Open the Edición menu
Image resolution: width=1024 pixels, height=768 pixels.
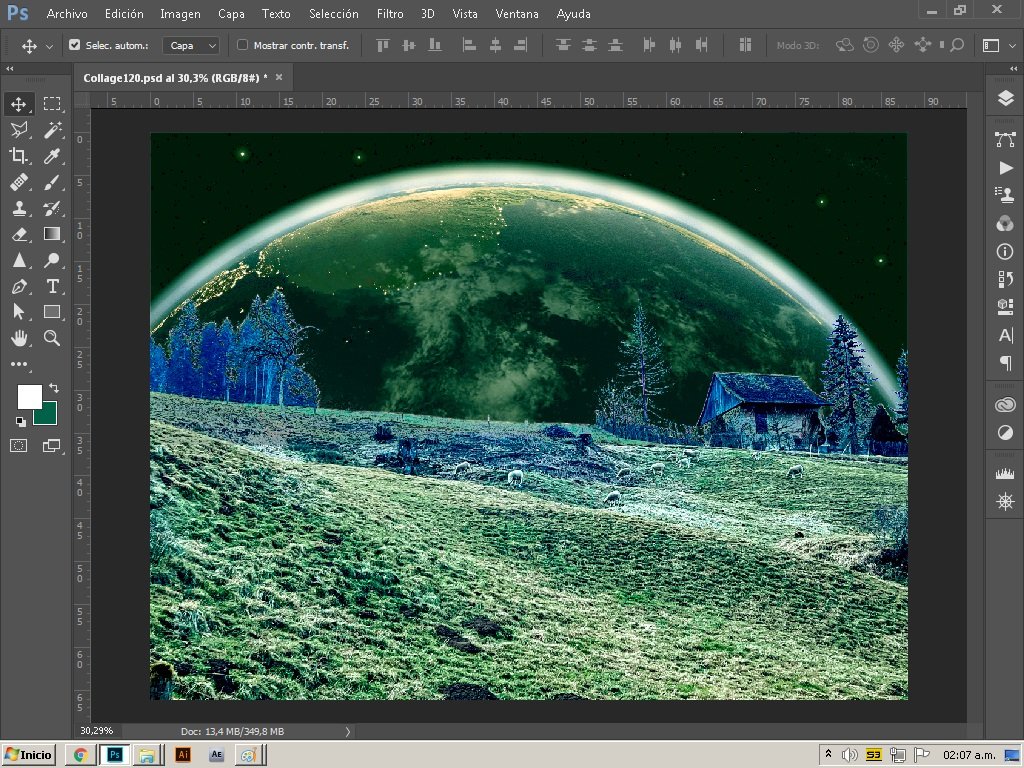coord(124,14)
